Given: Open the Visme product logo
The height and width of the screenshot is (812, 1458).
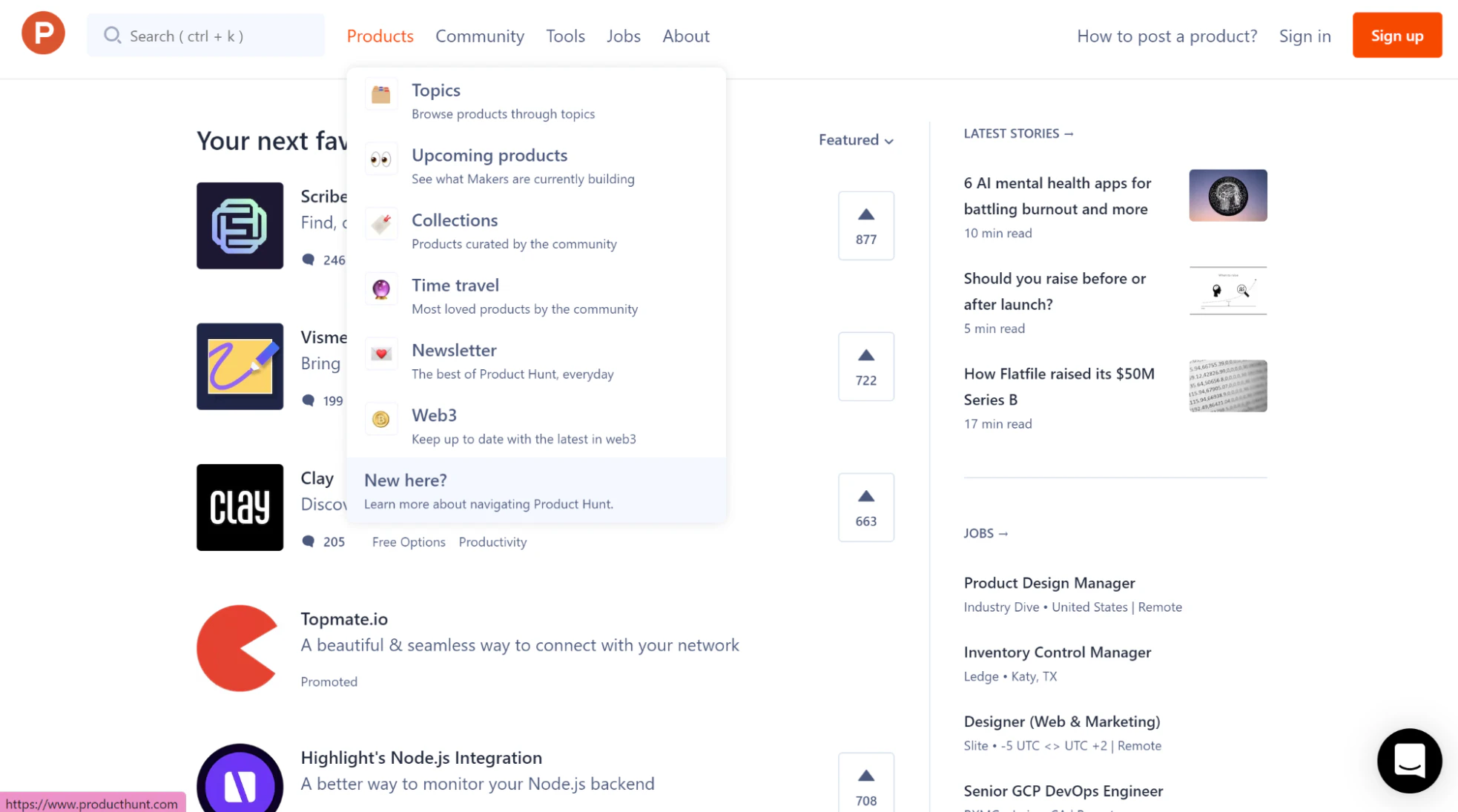Looking at the screenshot, I should (240, 366).
